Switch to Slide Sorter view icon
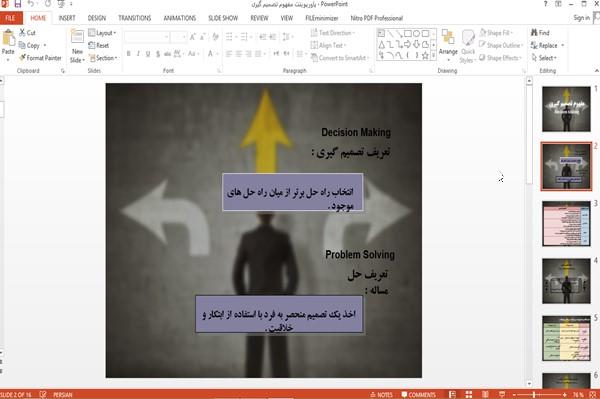The width and height of the screenshot is (600, 399). point(469,395)
